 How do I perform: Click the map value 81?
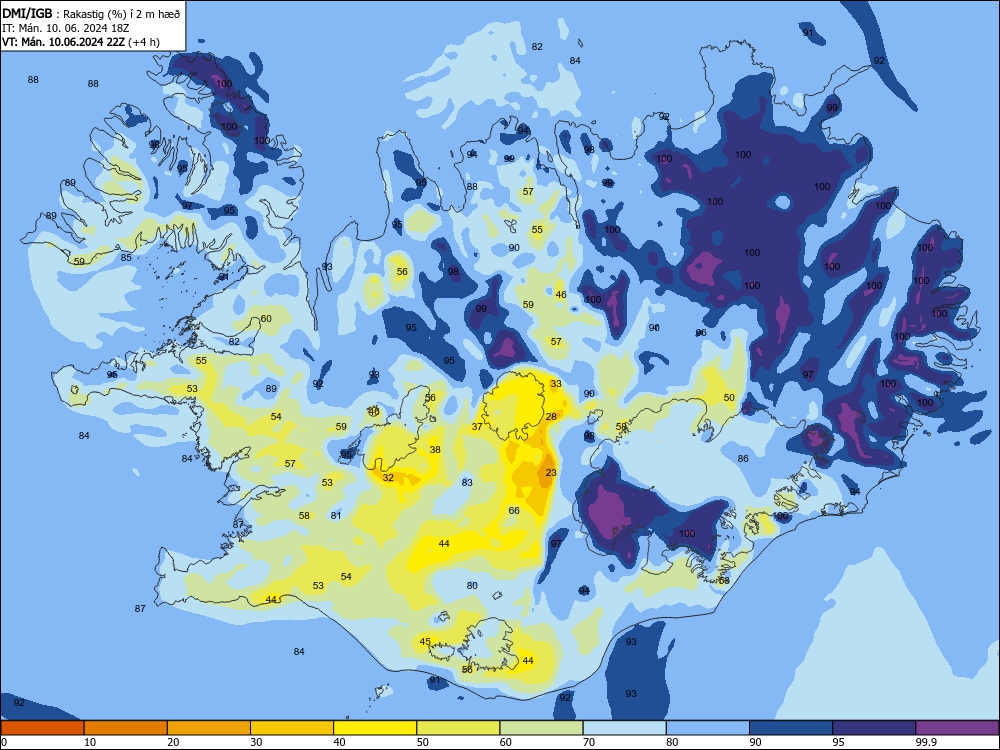tap(335, 516)
